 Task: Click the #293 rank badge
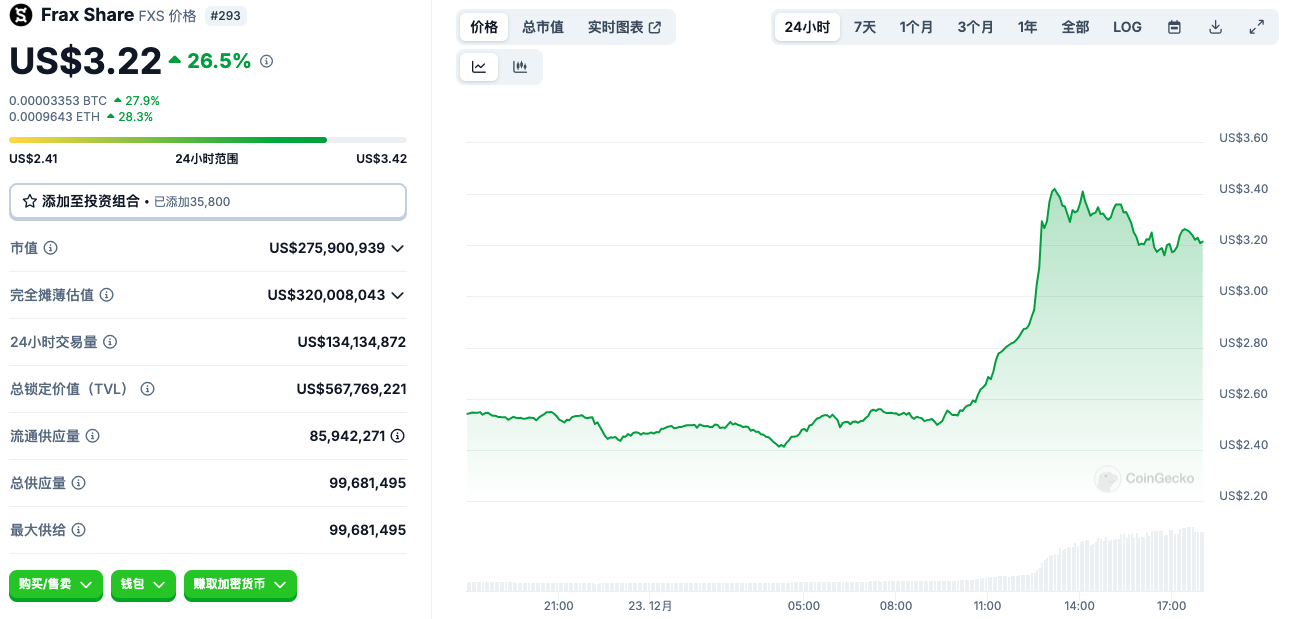(226, 16)
